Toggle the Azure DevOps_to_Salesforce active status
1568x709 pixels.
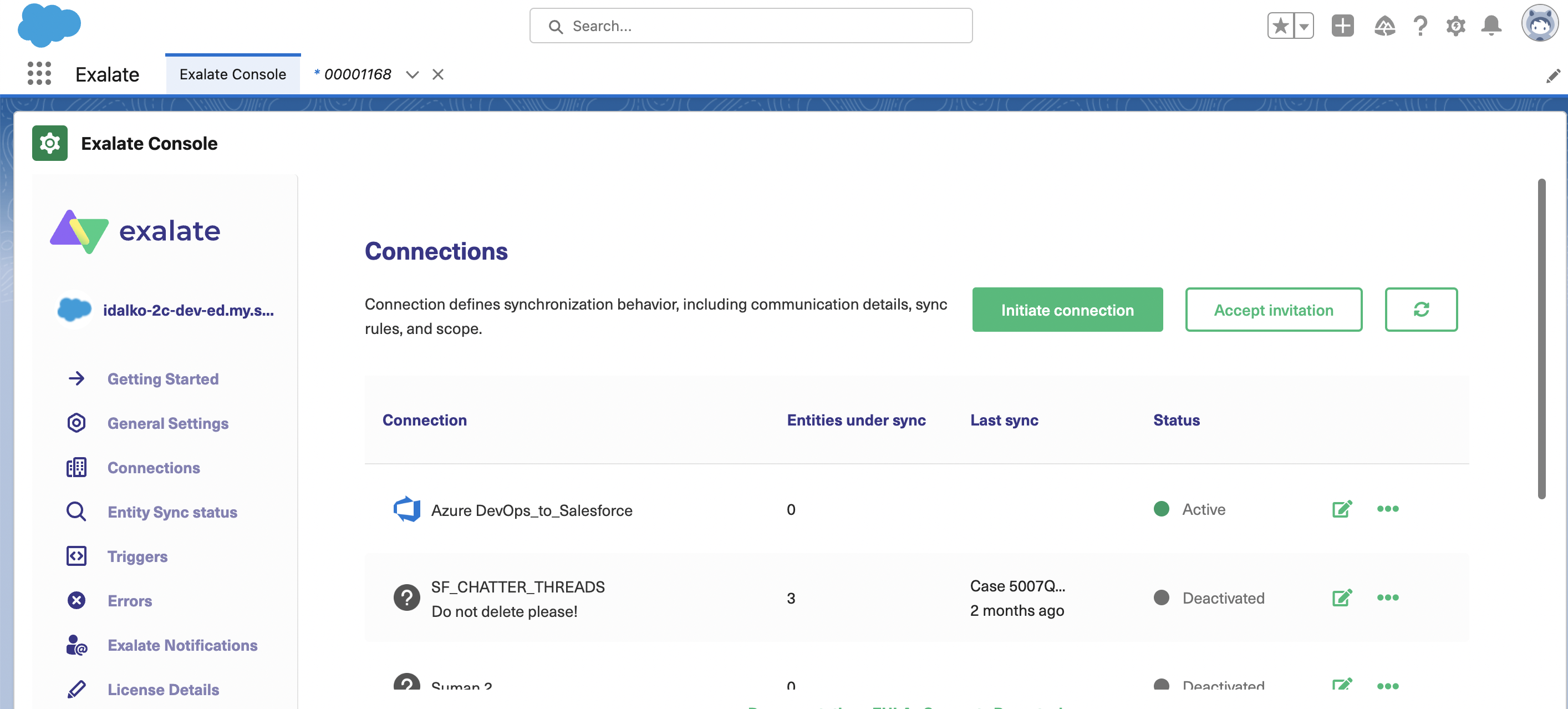pyautogui.click(x=1388, y=509)
